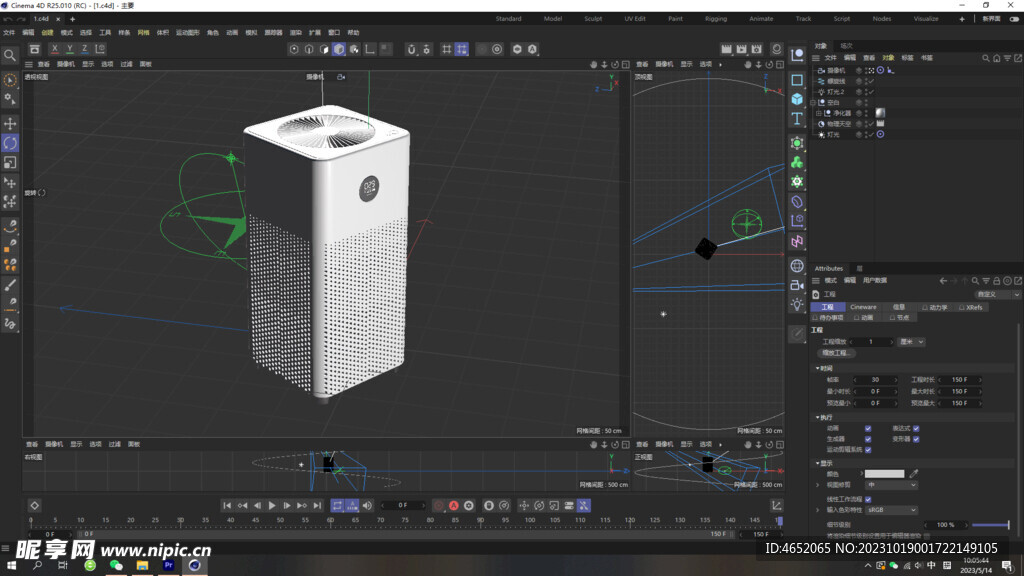Open the 视图修剪 dropdown
Screen dimensions: 1024x576
(891, 485)
